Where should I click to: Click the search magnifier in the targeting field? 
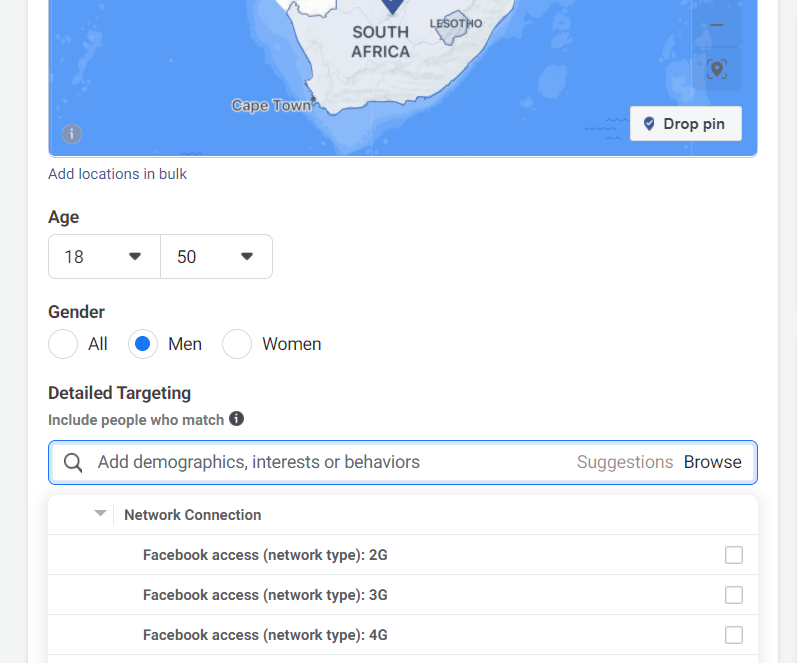pos(73,463)
